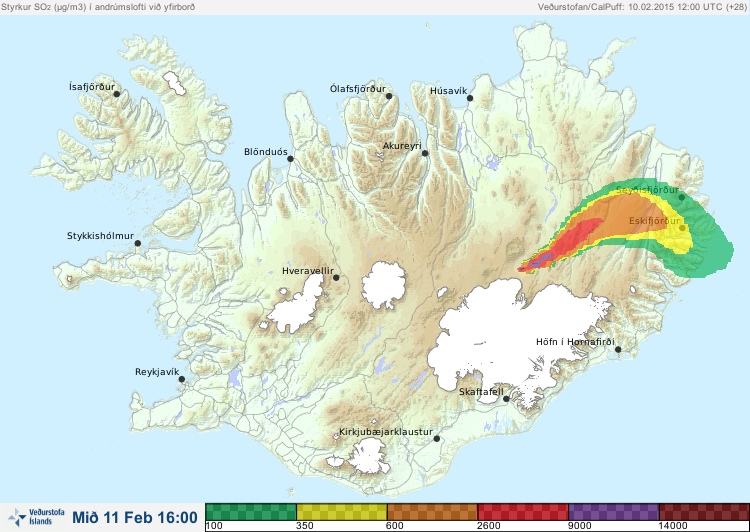Click the orange 600 legend swatch

coord(432,511)
